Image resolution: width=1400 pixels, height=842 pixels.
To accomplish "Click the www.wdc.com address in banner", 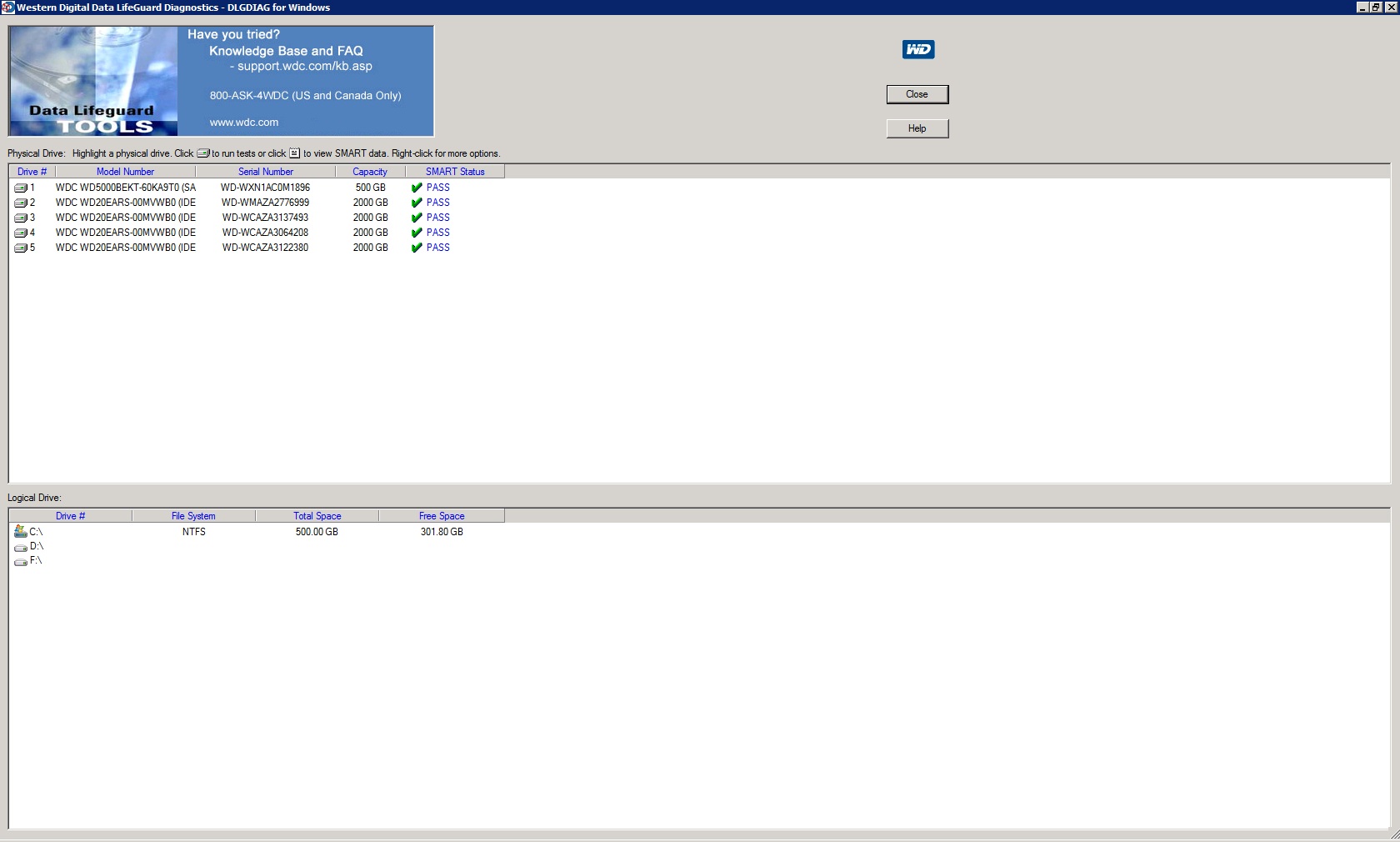I will tap(244, 123).
